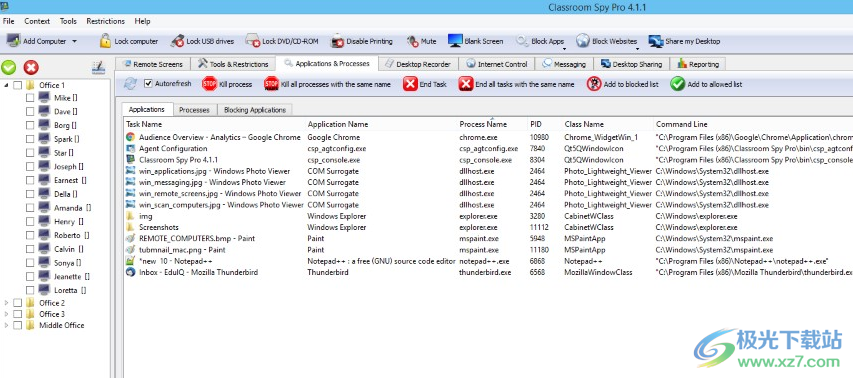Select the REMOTE_COMPUTERS.bmp - Paint row

pyautogui.click(x=489, y=238)
